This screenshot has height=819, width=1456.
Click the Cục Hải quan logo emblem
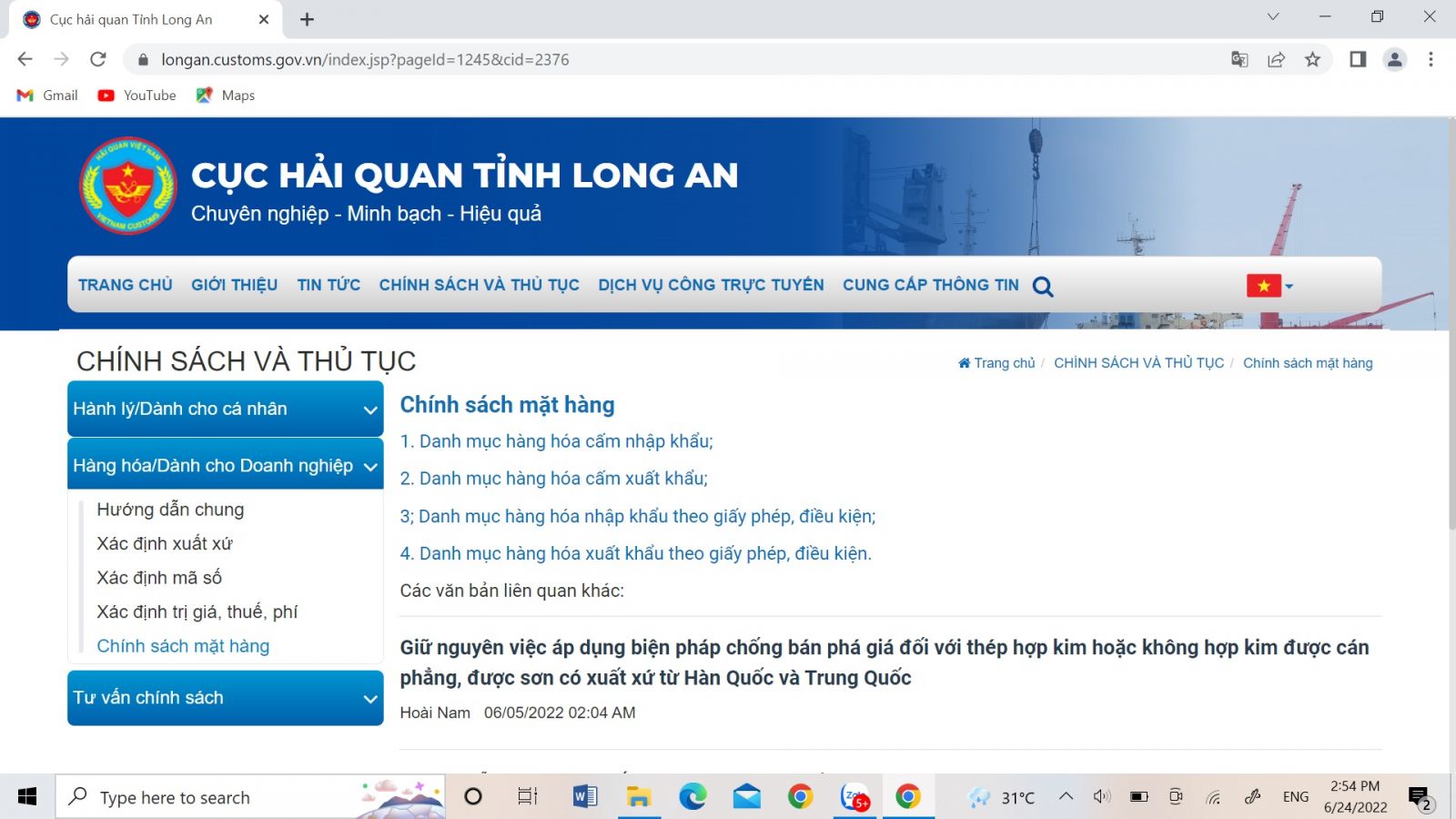126,185
